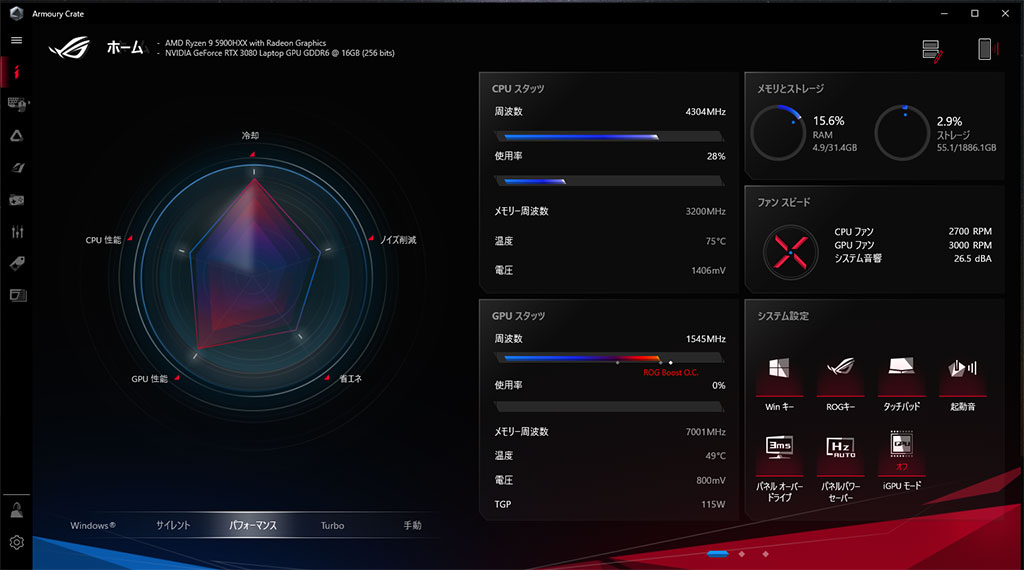The width and height of the screenshot is (1024, 570).
Task: Open the settings gear icon
Action: [x=17, y=543]
